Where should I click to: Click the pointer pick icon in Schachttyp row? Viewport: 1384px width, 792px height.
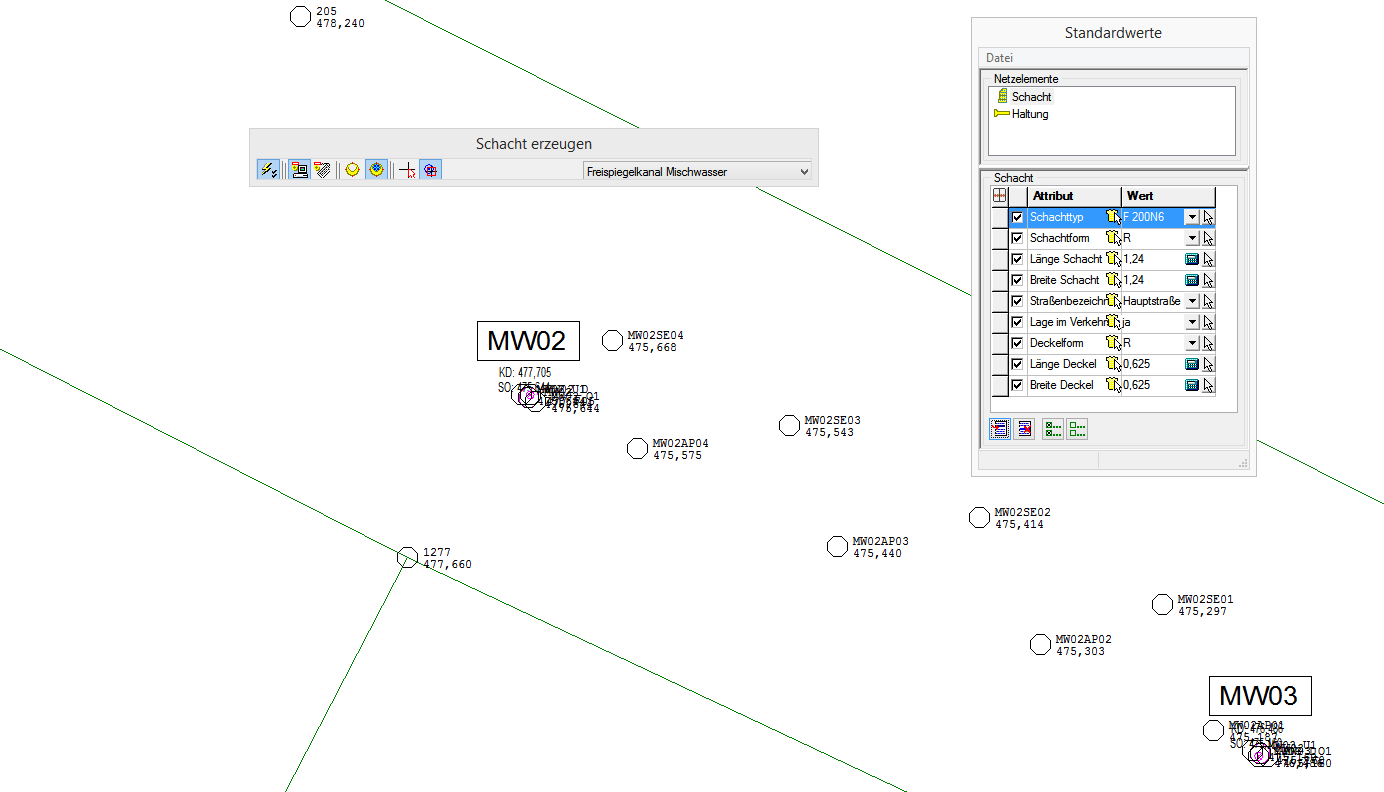(1208, 217)
